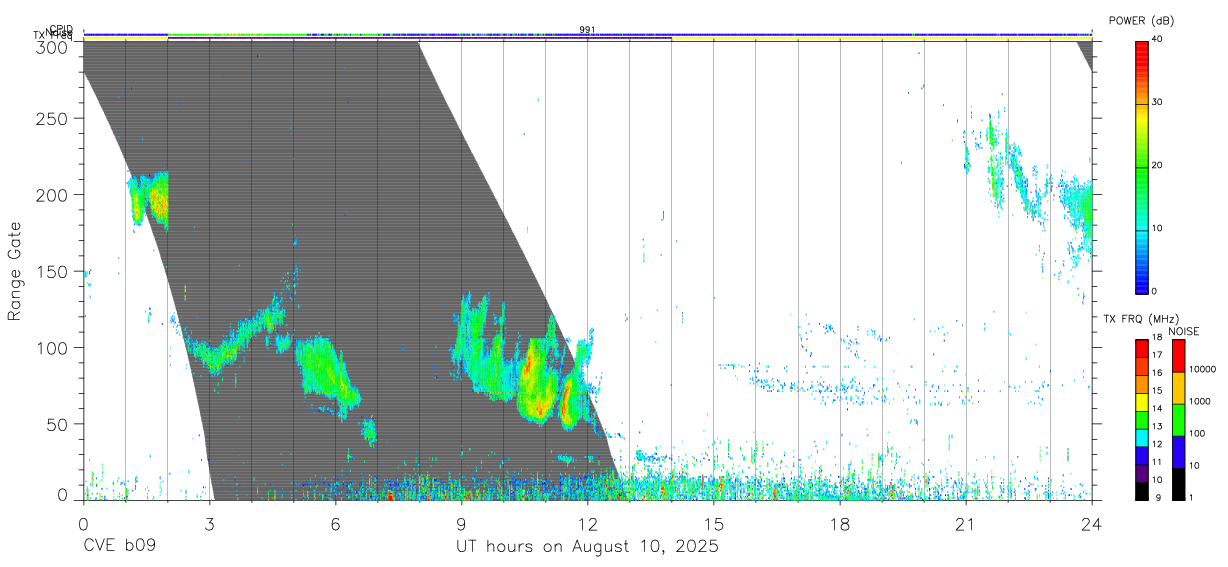Click the 12 hour tick label on time axis
Screen dimensions: 1228x567
(587, 525)
